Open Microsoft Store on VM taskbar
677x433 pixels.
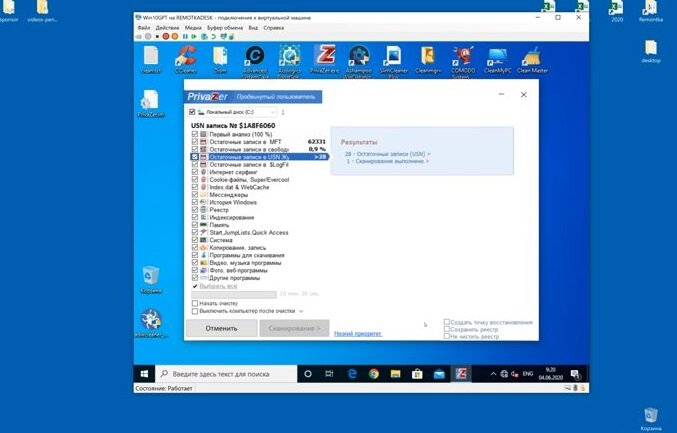[418, 374]
